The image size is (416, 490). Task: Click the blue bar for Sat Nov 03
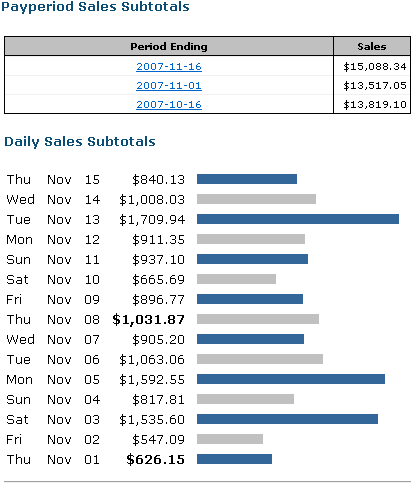point(287,419)
